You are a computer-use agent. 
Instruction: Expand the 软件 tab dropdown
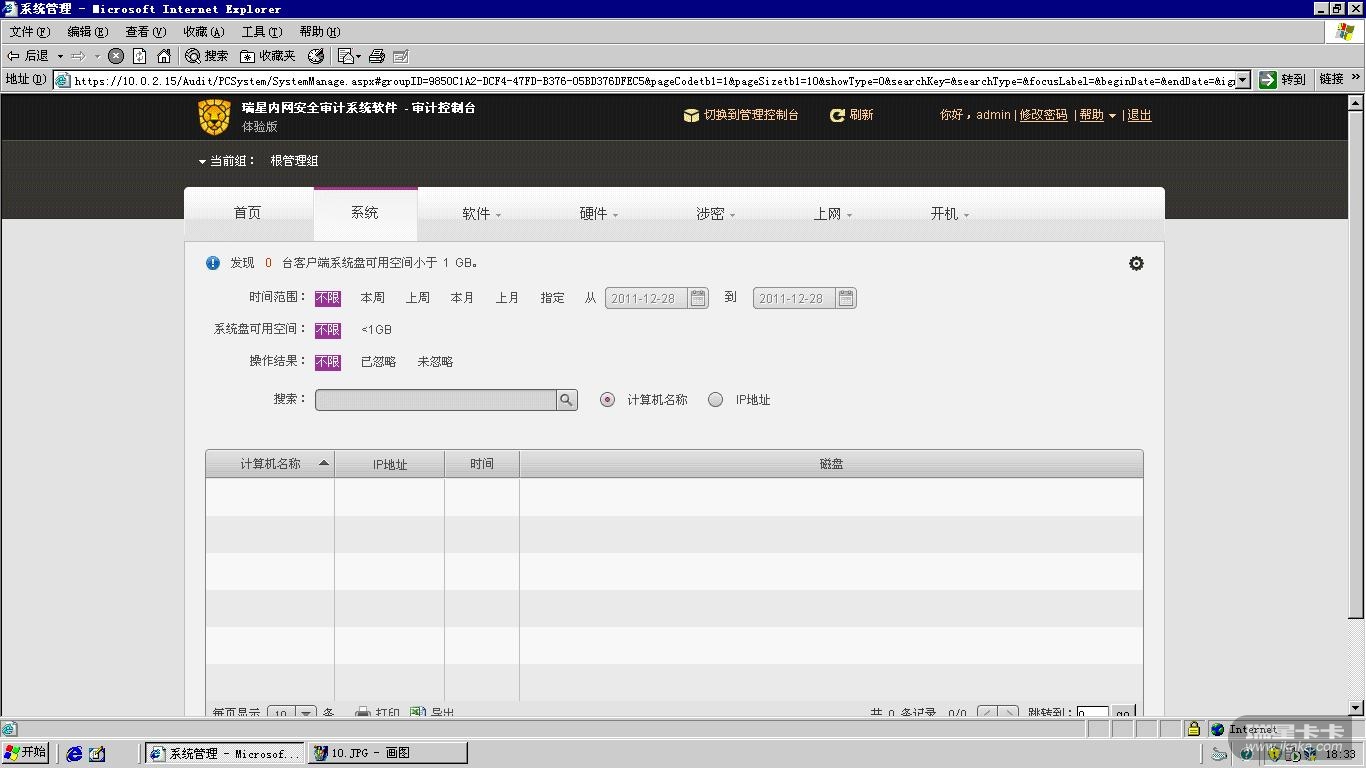(481, 214)
